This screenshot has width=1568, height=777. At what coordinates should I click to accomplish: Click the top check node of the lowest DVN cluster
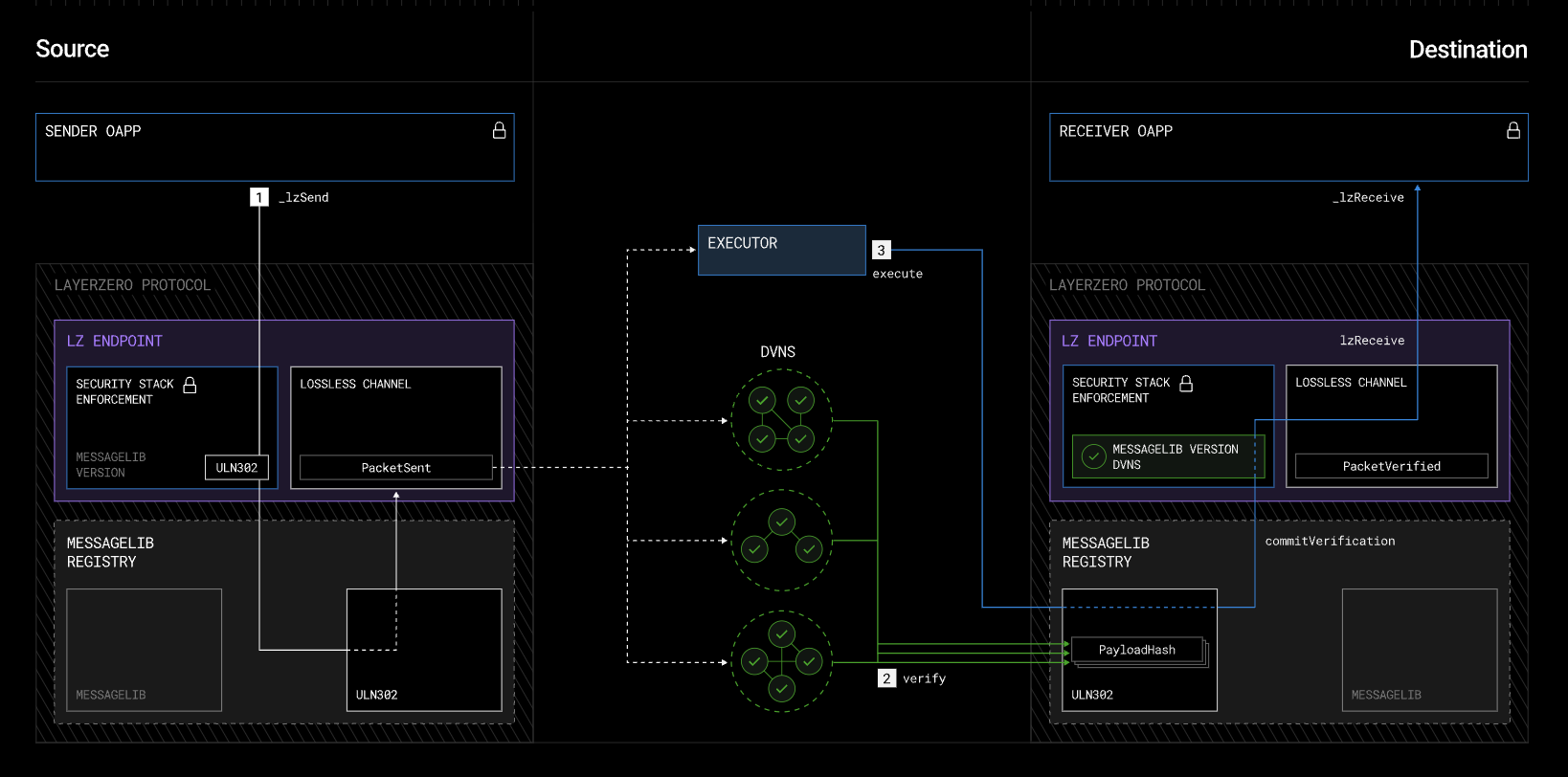pos(782,633)
